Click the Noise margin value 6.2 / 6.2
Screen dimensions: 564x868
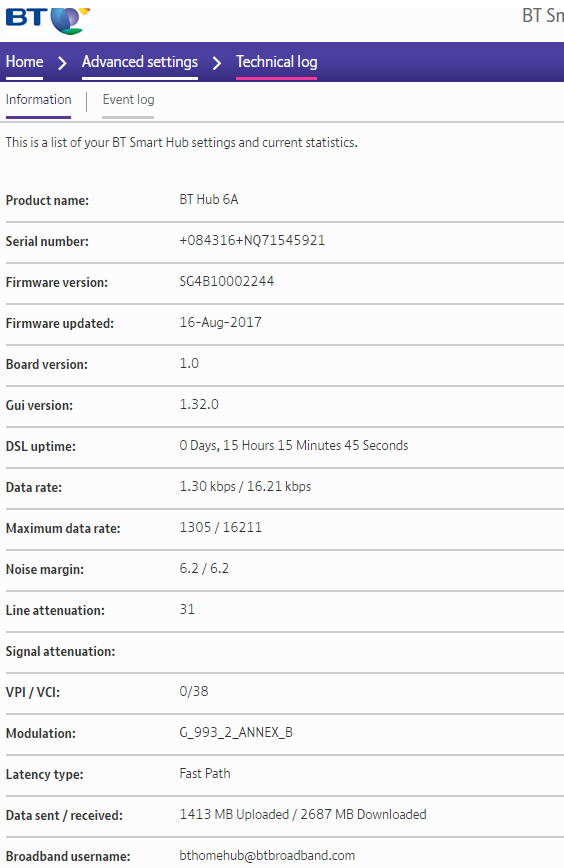[x=204, y=568]
